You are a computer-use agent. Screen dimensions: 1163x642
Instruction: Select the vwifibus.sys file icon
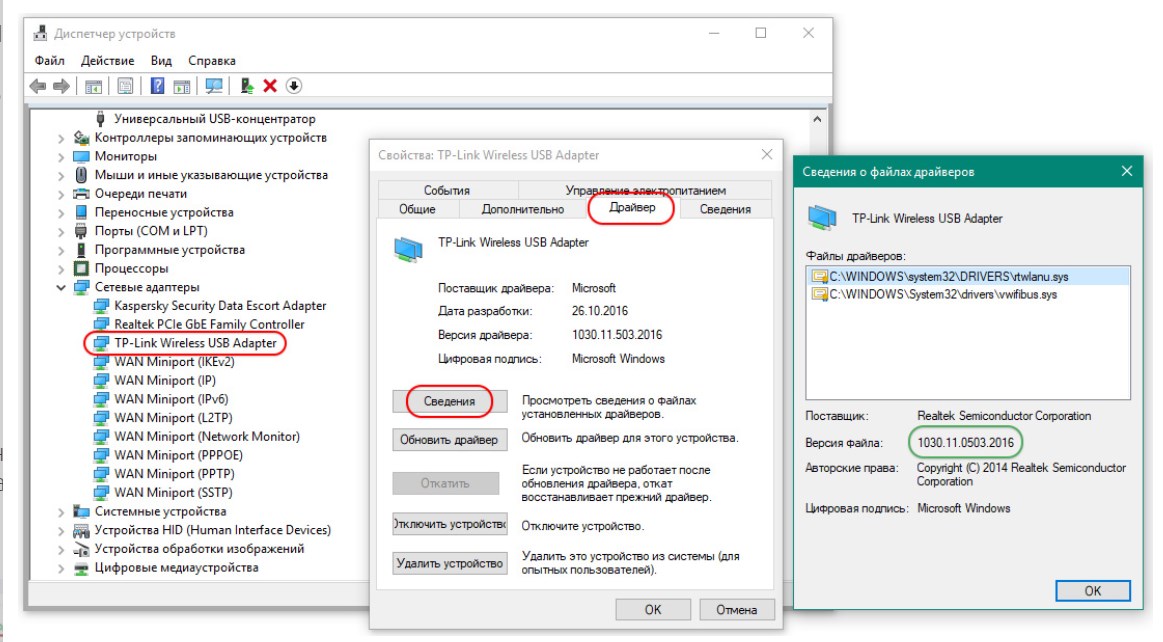819,294
